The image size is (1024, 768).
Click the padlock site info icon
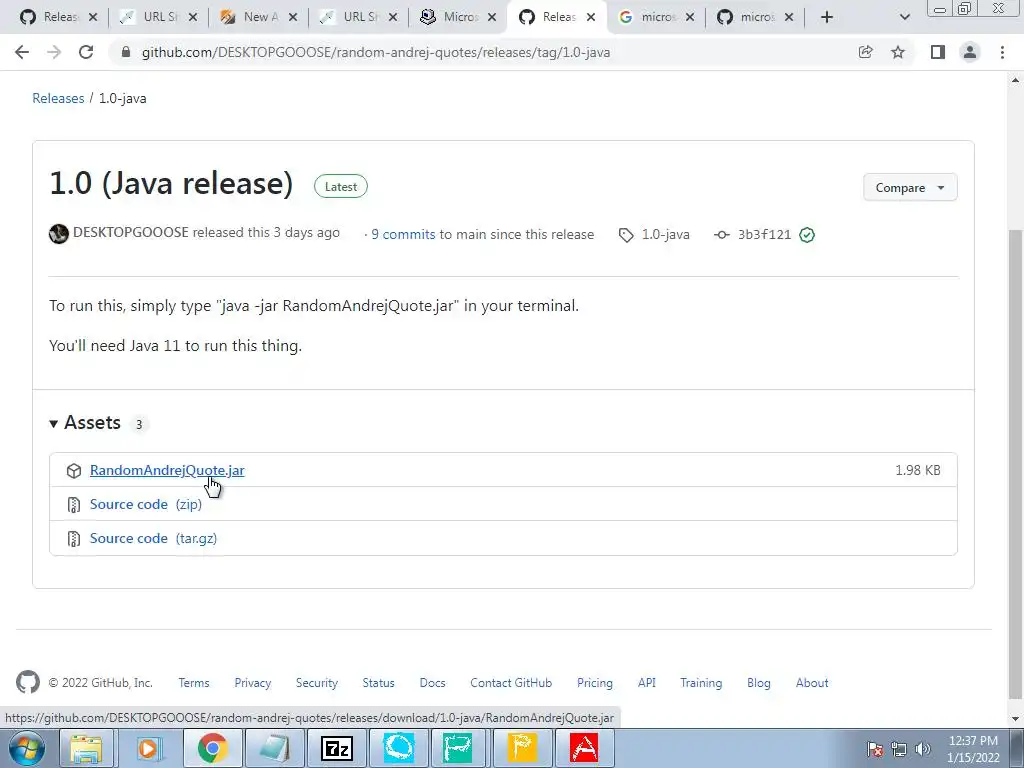coord(126,52)
